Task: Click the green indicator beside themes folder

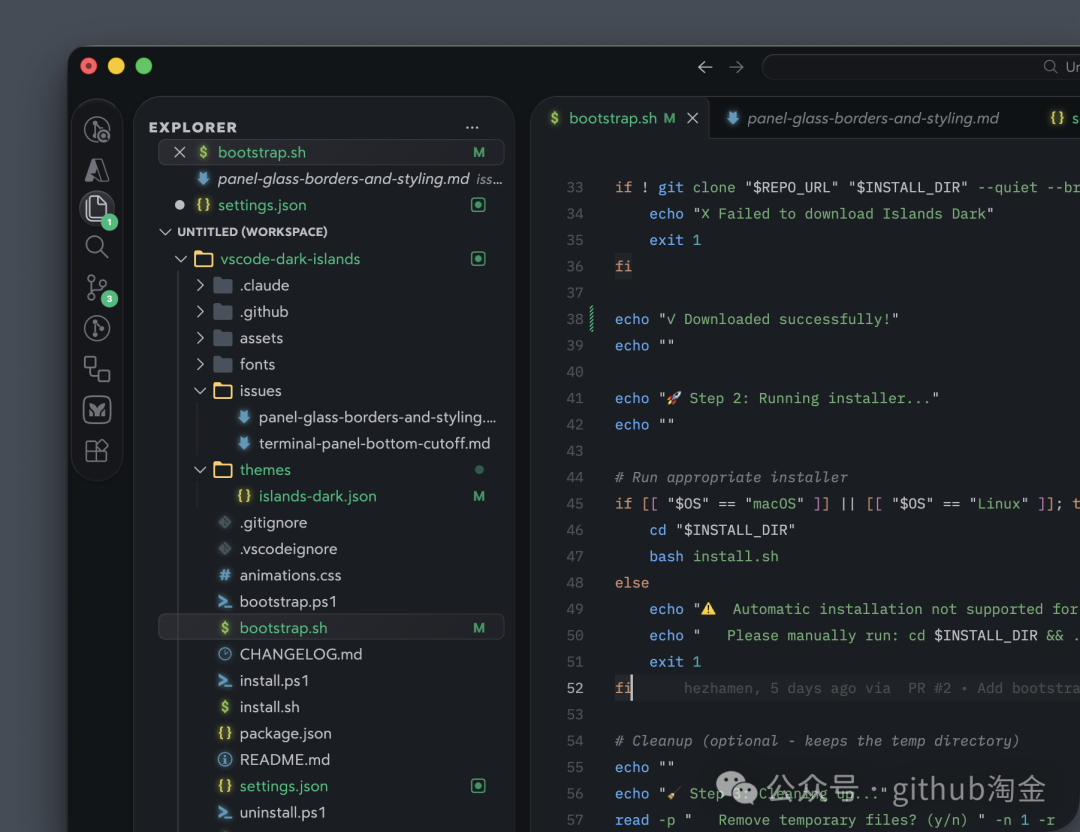Action: point(478,469)
